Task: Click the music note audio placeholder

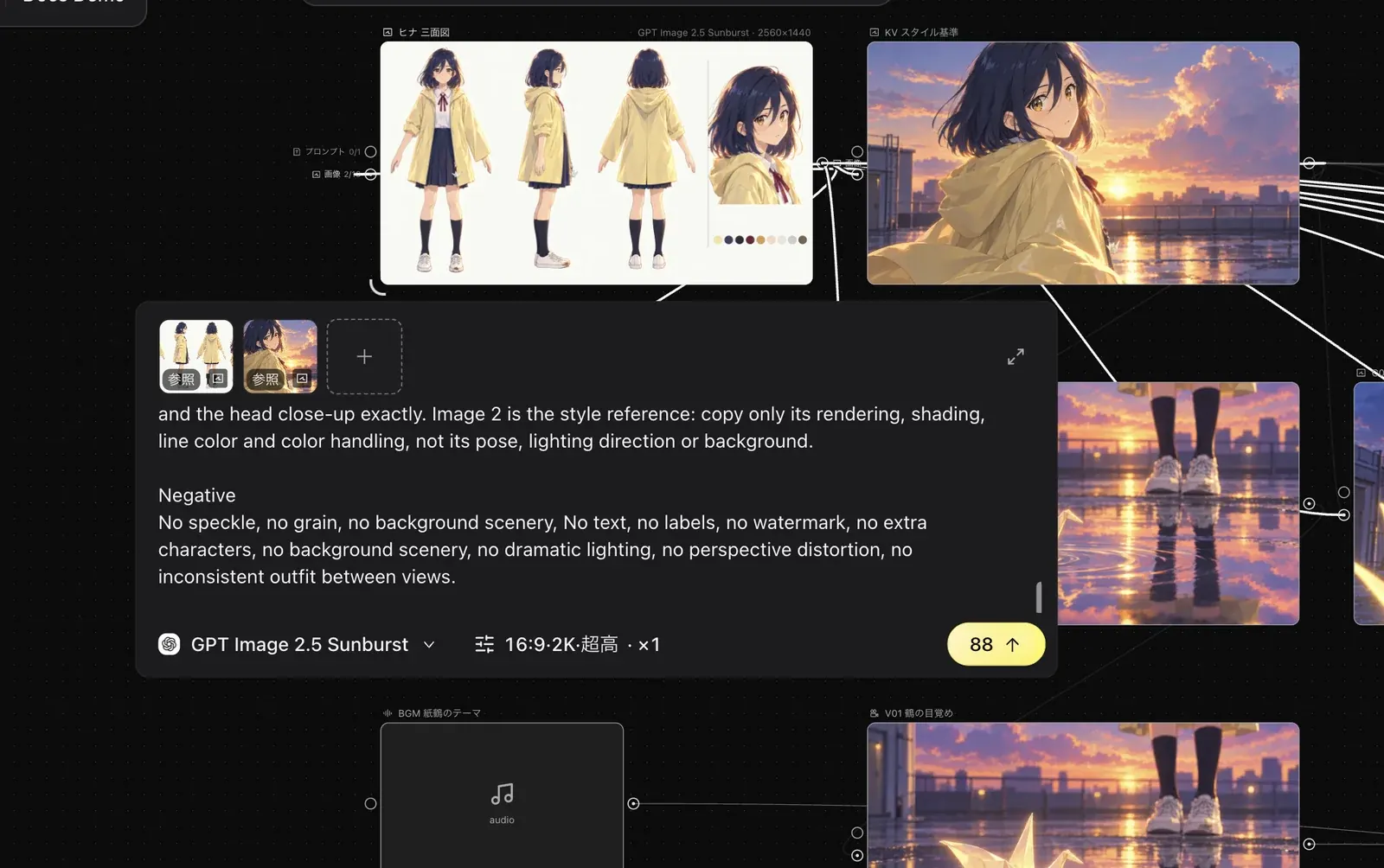Action: coord(502,794)
